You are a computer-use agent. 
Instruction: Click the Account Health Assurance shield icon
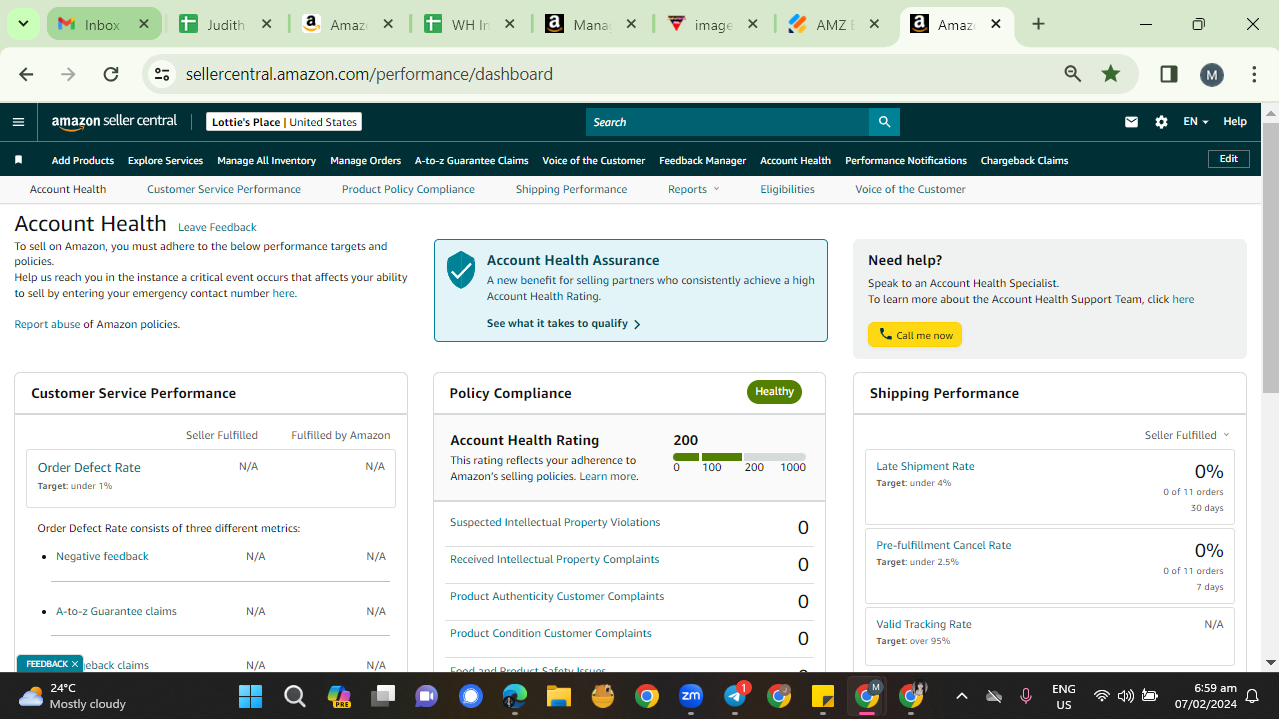click(x=460, y=270)
